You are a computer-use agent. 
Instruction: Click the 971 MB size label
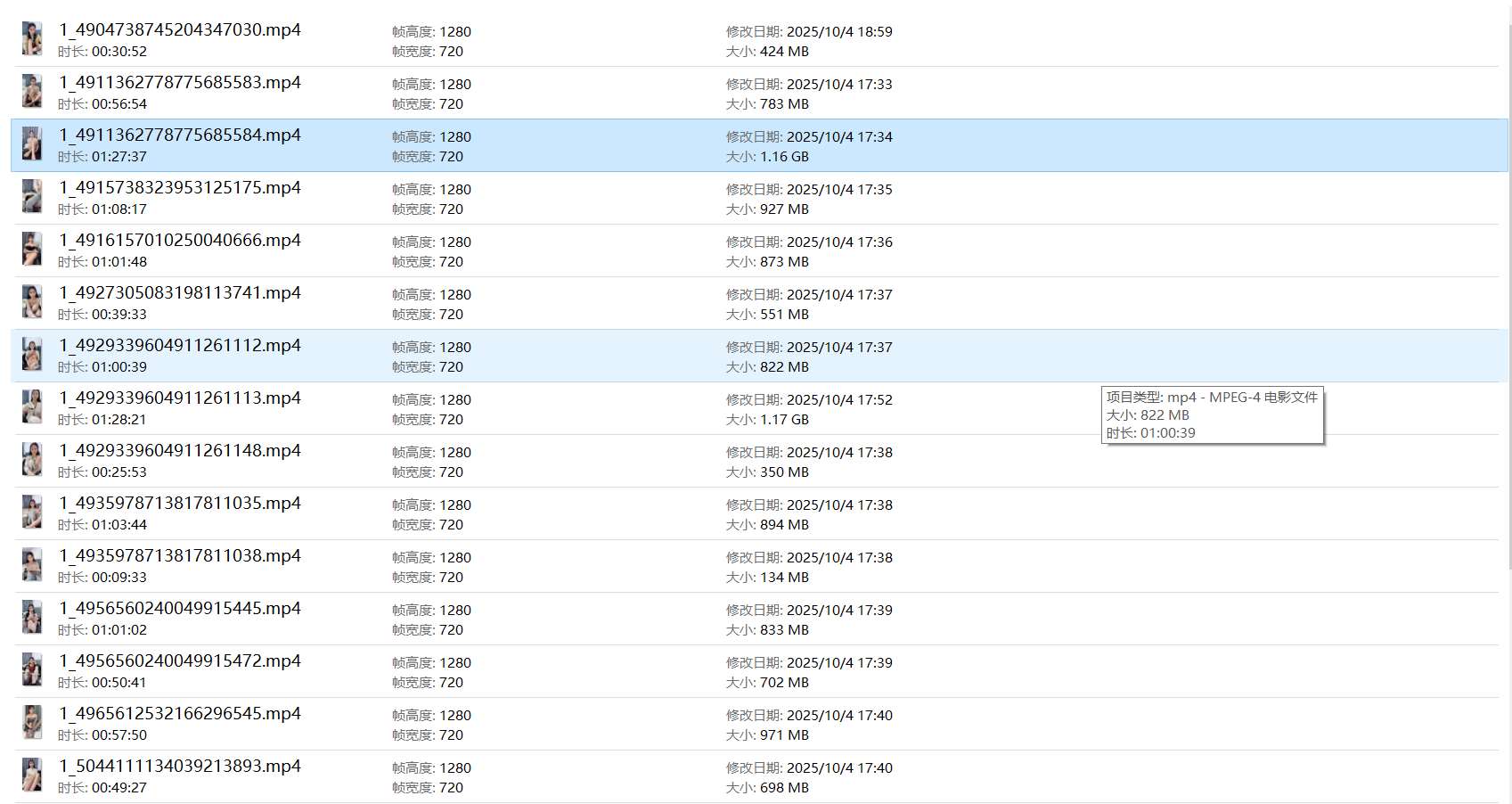(784, 735)
